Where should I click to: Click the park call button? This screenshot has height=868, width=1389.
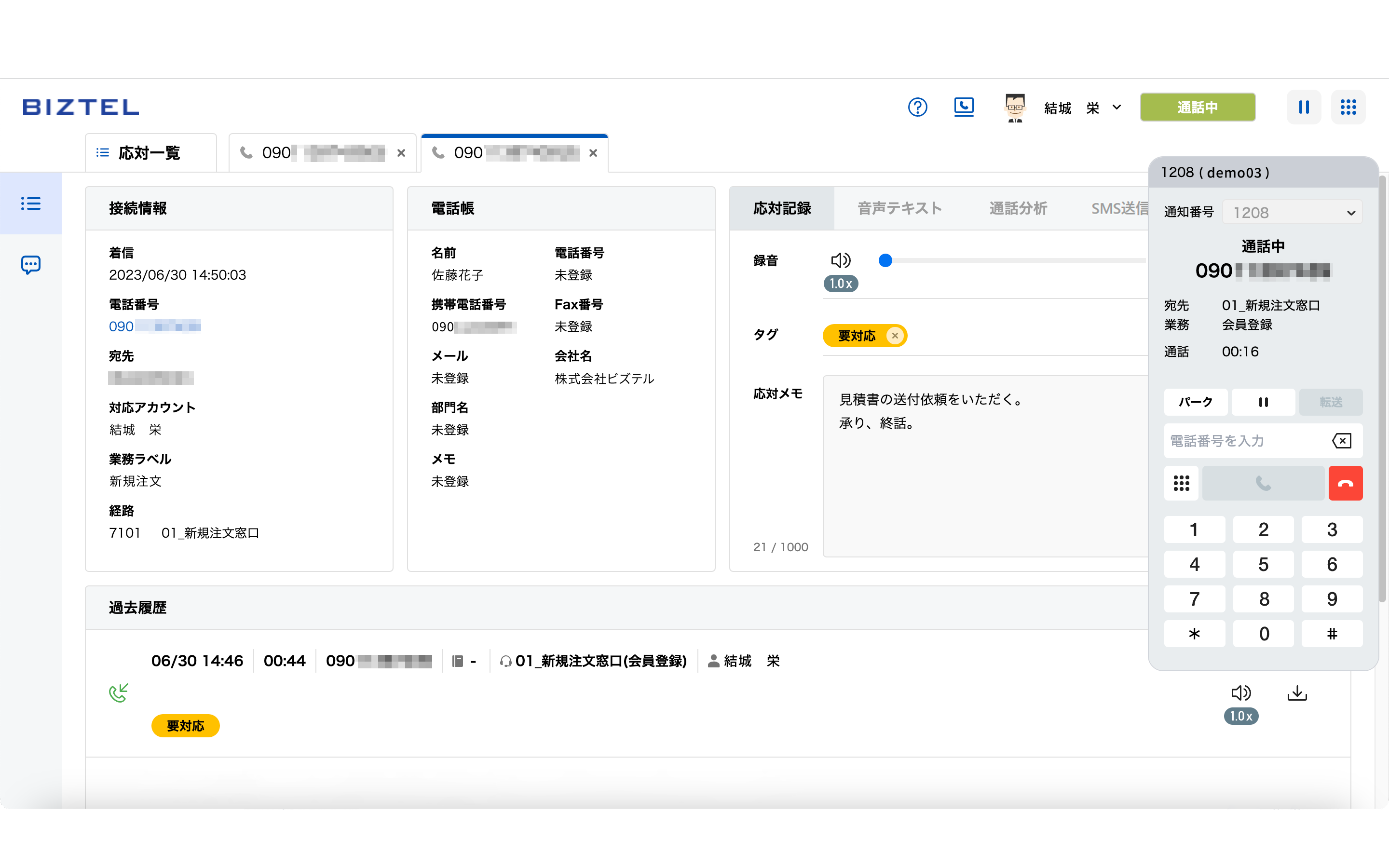1196,402
